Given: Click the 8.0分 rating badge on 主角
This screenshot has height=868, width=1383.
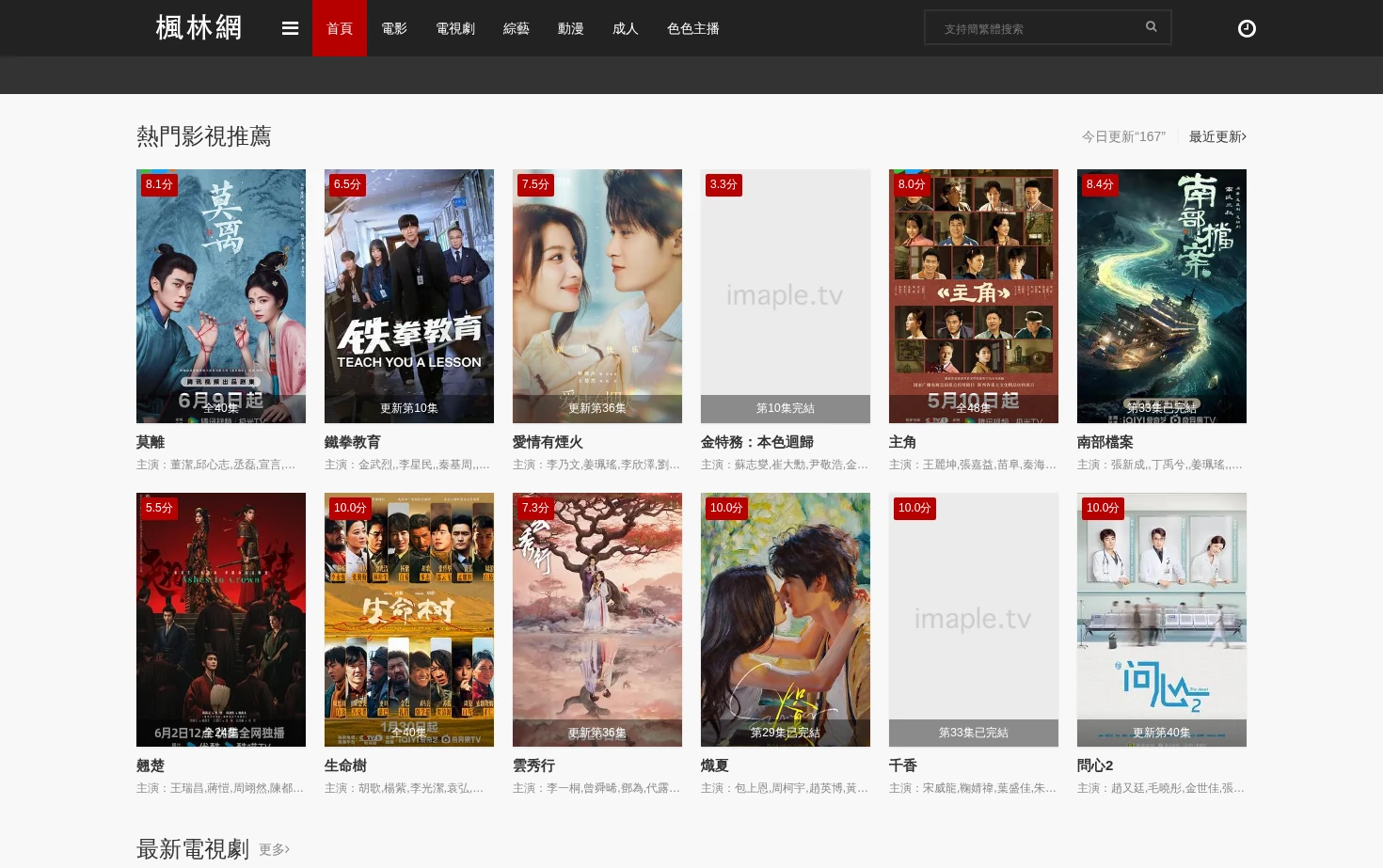Looking at the screenshot, I should [x=912, y=184].
